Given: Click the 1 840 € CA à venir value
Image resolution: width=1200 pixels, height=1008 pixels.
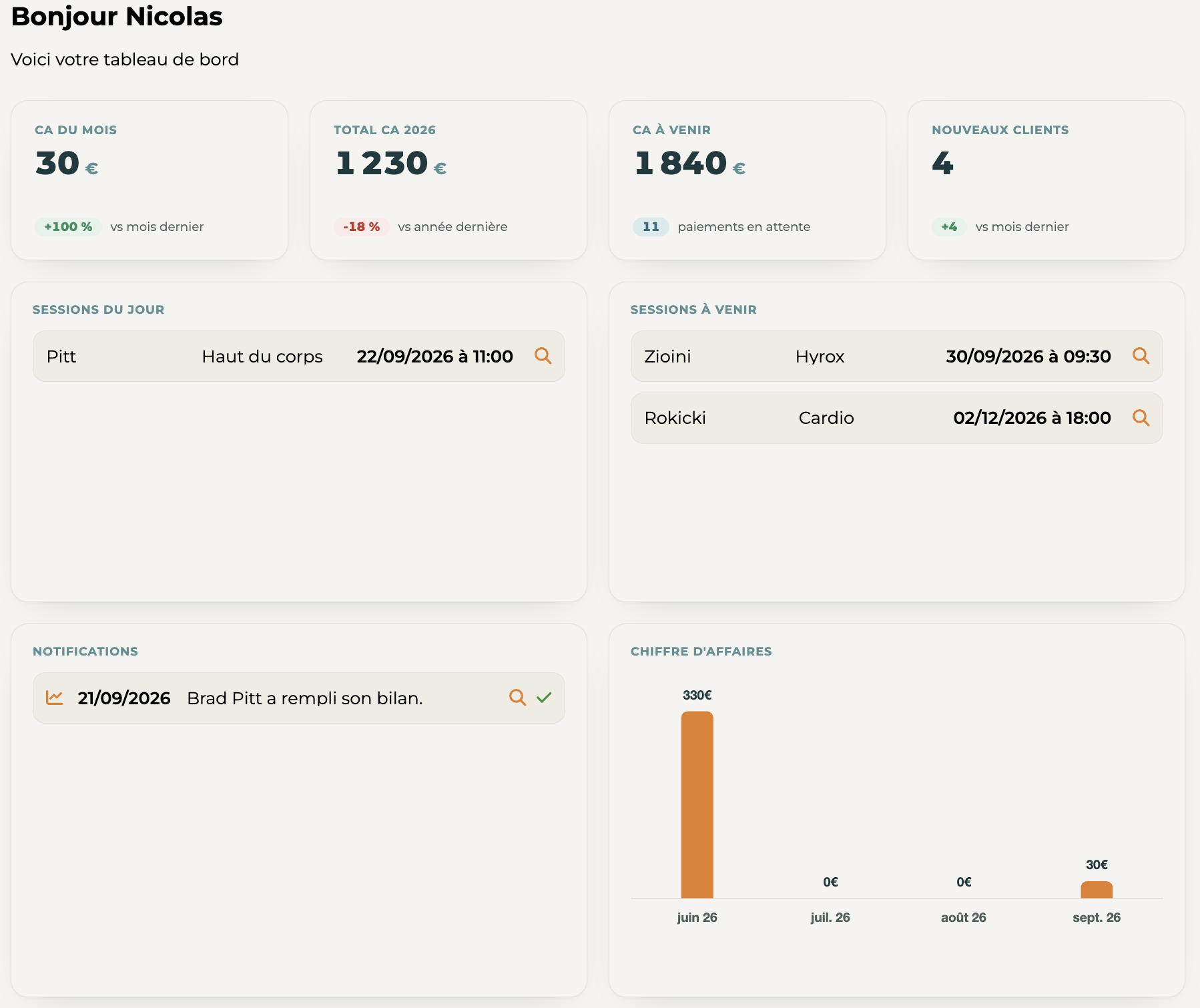Looking at the screenshot, I should 689,164.
